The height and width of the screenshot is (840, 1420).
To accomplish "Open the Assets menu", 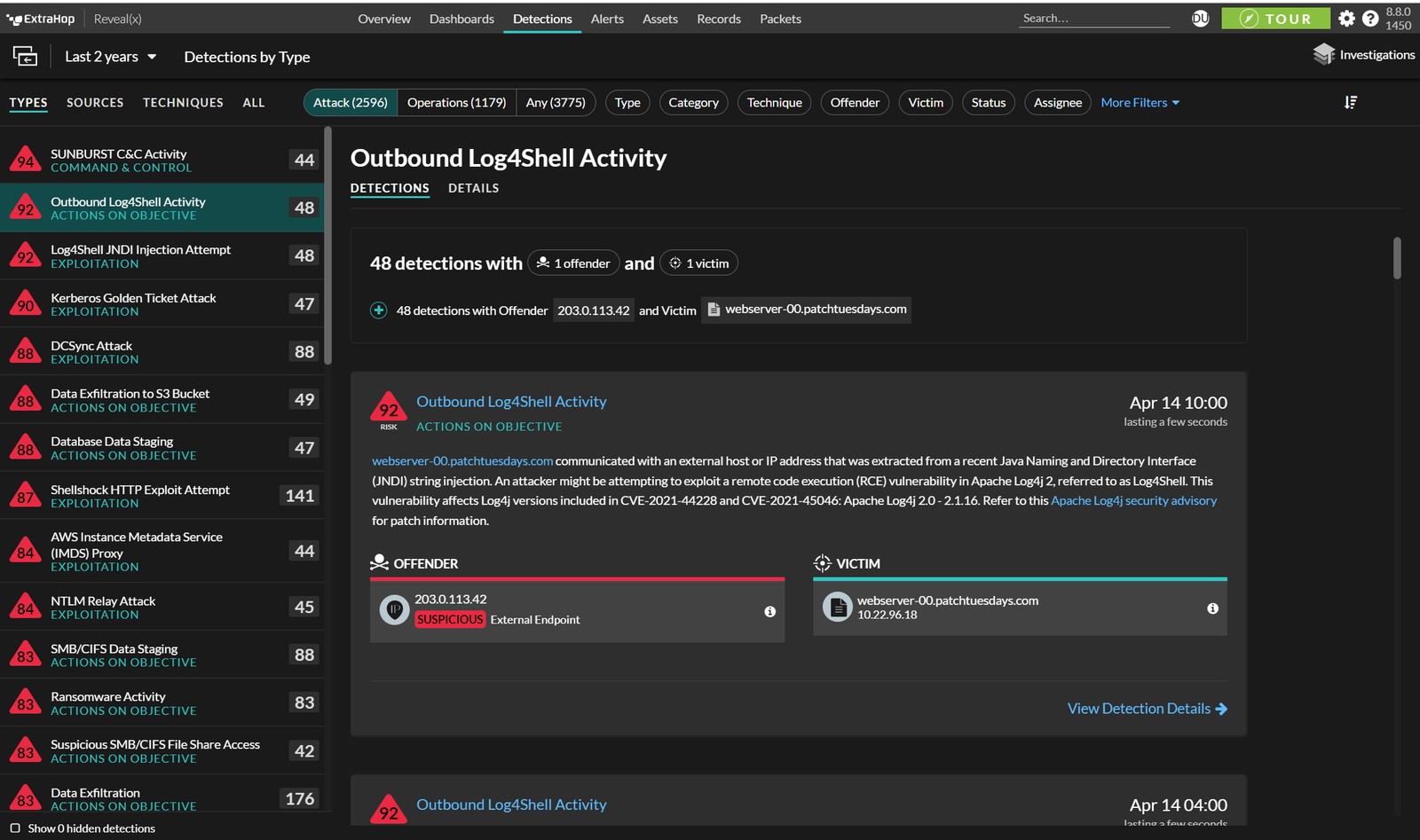I will click(660, 19).
